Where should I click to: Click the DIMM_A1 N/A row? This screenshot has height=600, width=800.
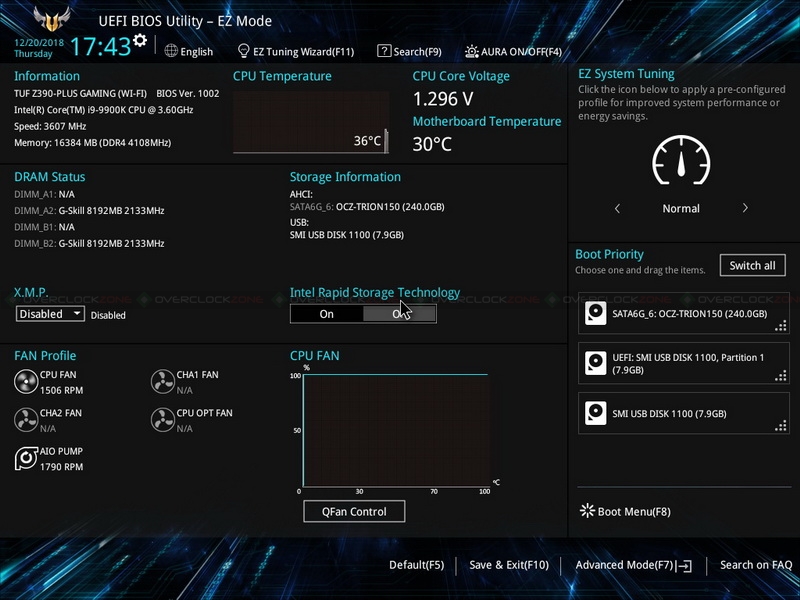coord(44,194)
